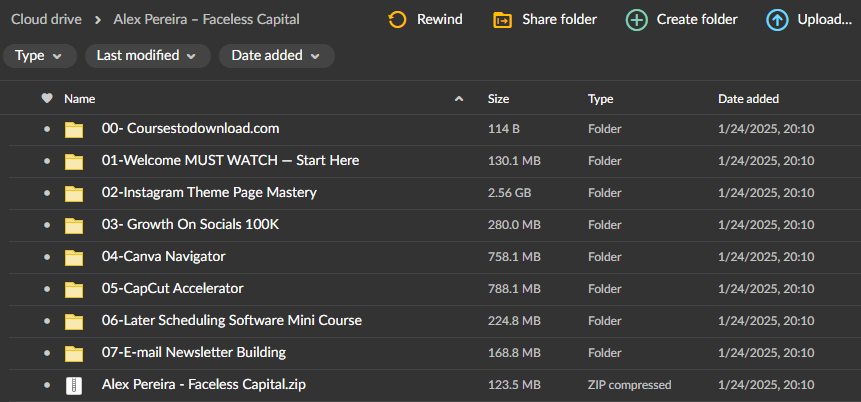Click the 788.1 MB size value
The image size is (861, 402).
(515, 289)
